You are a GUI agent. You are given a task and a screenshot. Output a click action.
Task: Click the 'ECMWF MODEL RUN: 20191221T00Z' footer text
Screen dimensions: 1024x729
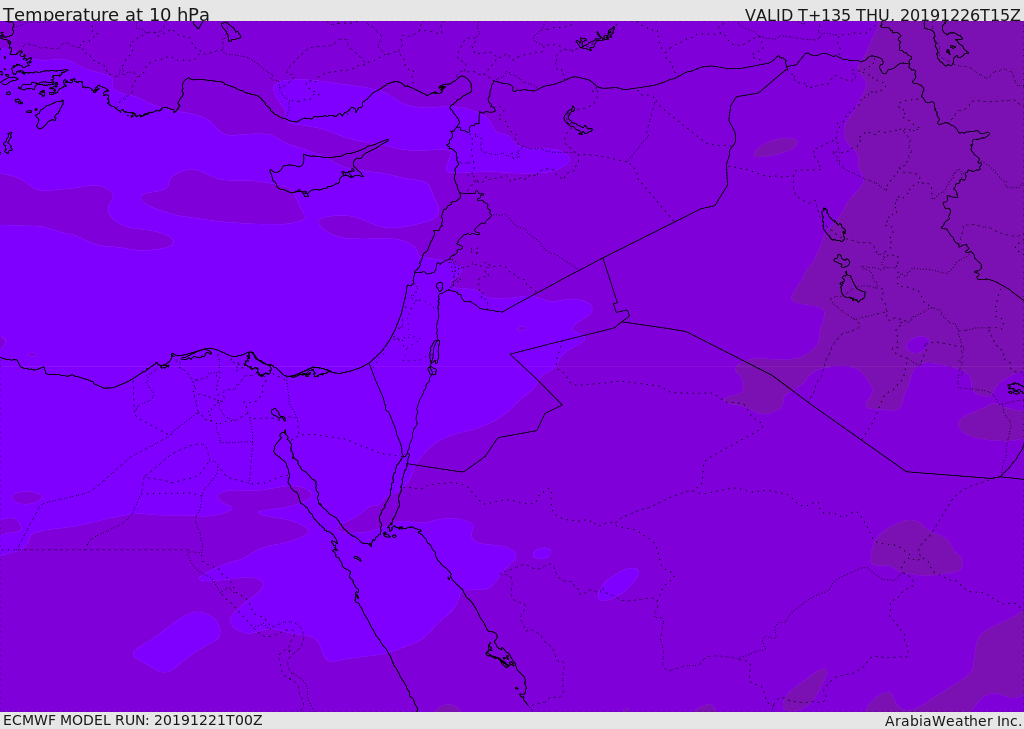point(133,721)
